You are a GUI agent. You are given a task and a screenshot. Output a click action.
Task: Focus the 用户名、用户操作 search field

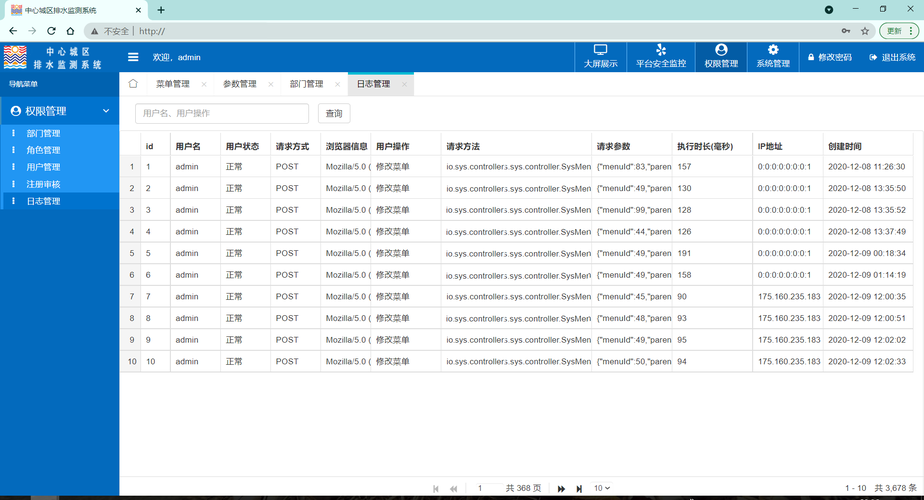221,114
